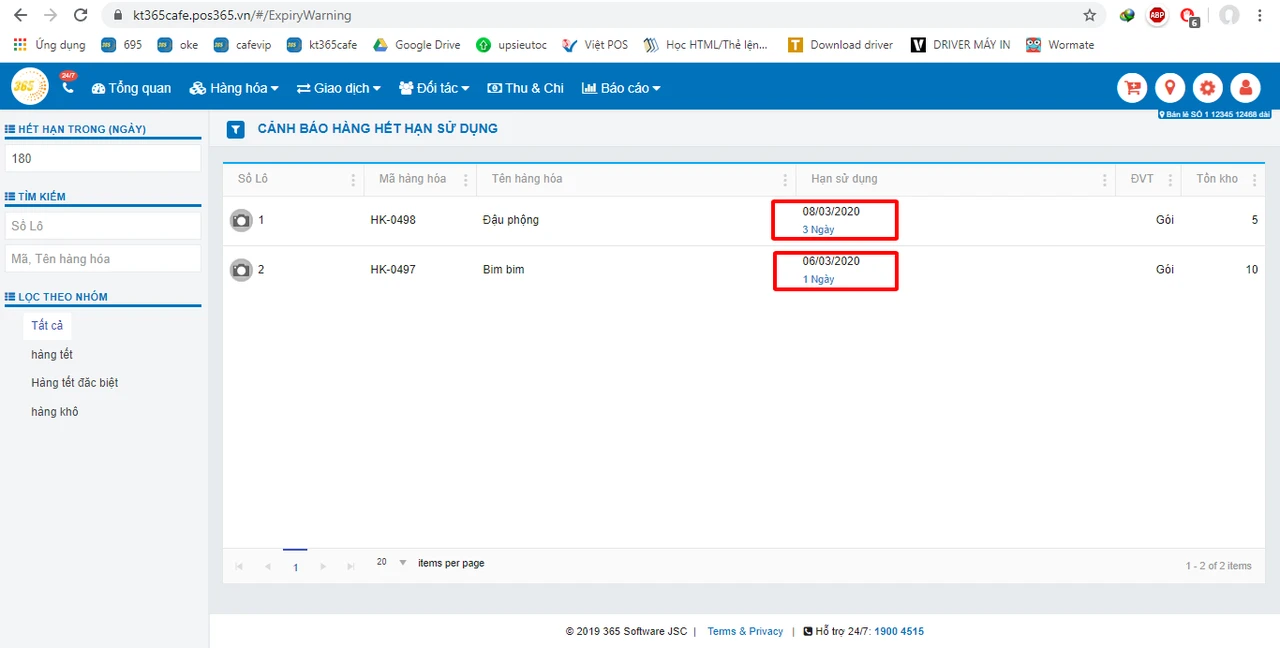Open Mã hàng hóa column options menu
The image size is (1280, 648).
[x=466, y=180]
